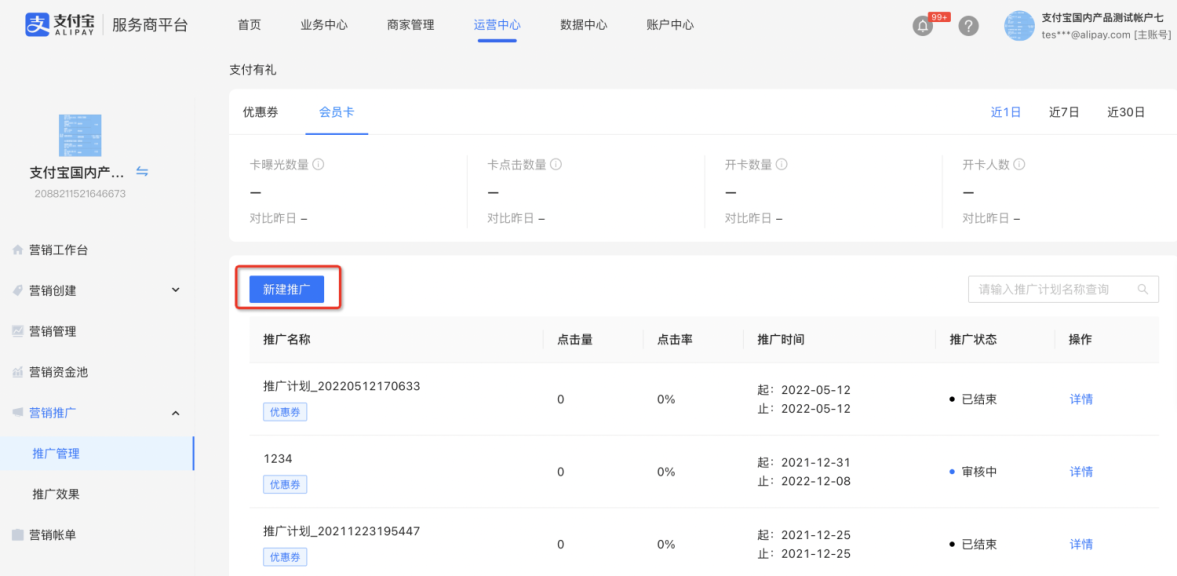
Task: Open 详情 for 推广计划_20220512170633
Action: click(1081, 400)
